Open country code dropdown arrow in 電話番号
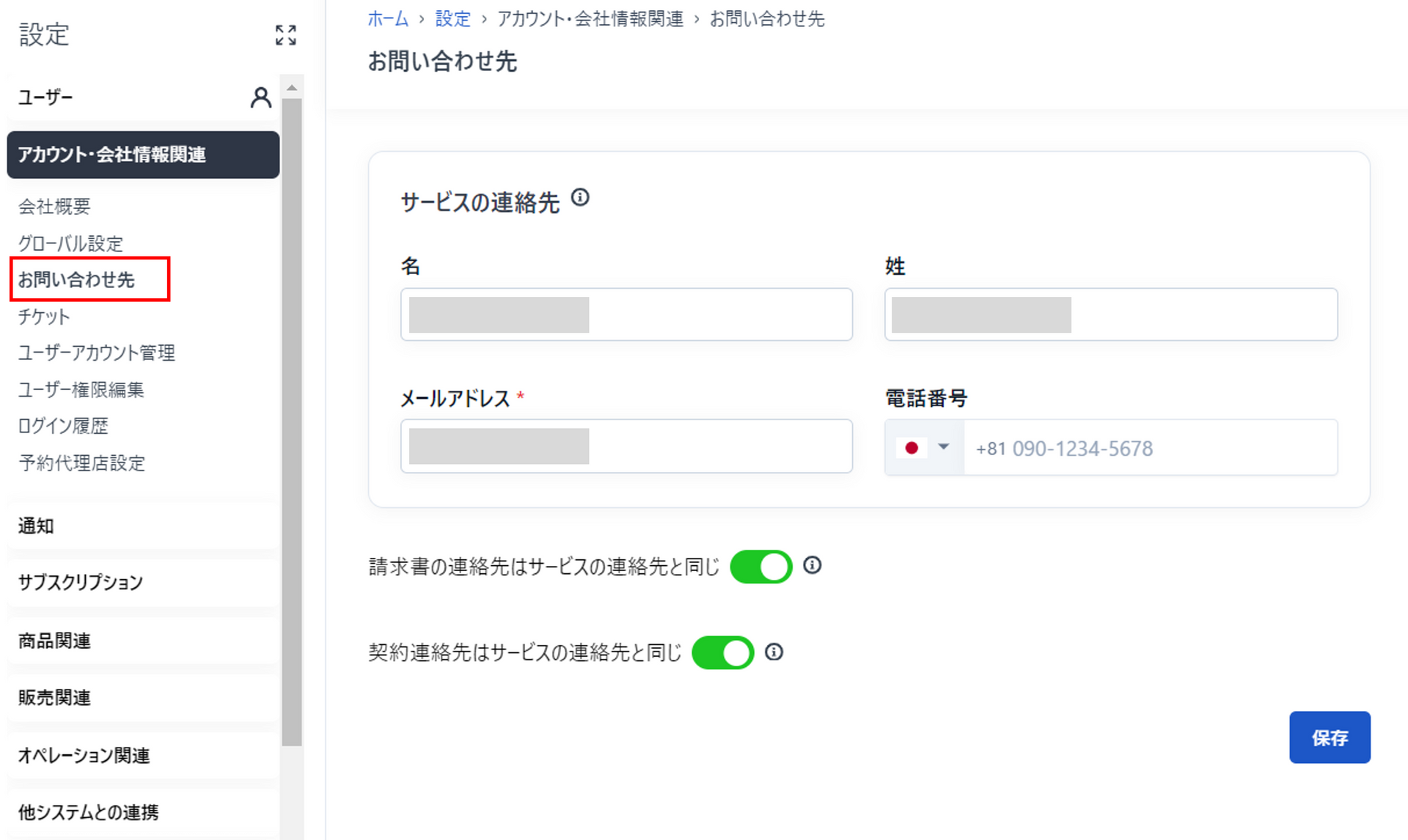This screenshot has width=1408, height=840. coord(944,447)
